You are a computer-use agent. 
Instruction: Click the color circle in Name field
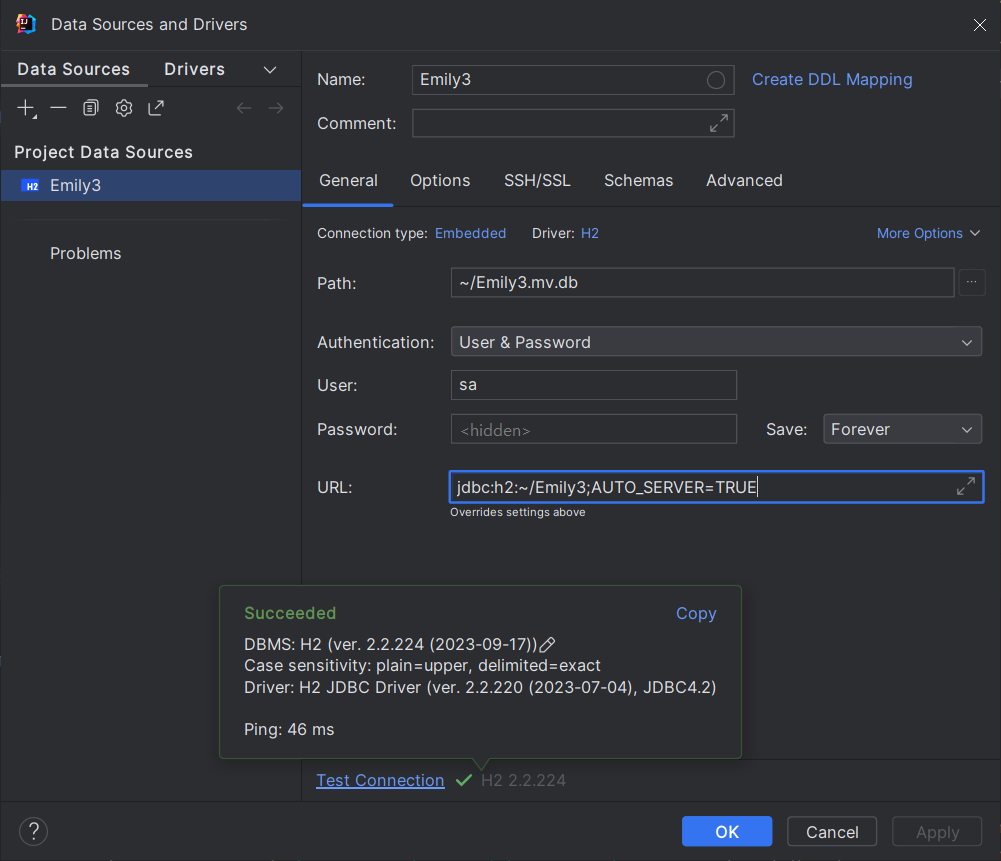[716, 80]
